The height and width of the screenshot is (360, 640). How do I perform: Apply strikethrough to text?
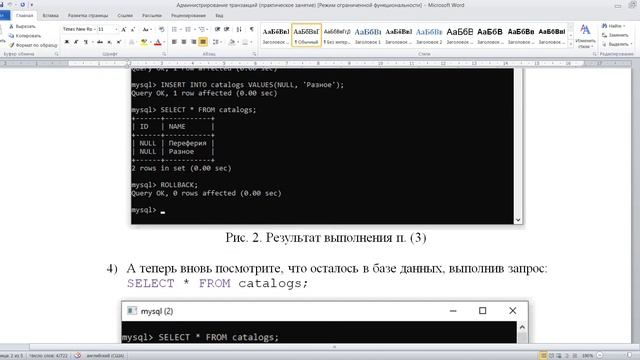pyautogui.click(x=100, y=42)
